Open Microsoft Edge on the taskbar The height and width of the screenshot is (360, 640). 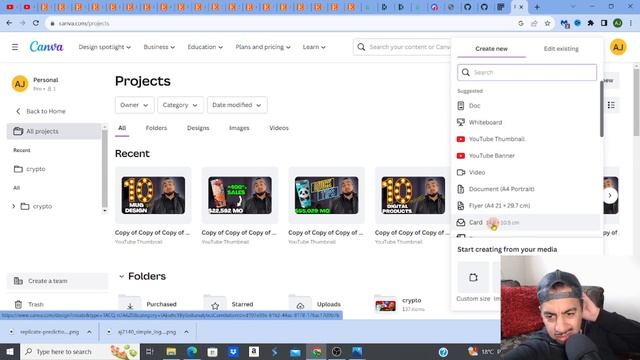(x=192, y=351)
